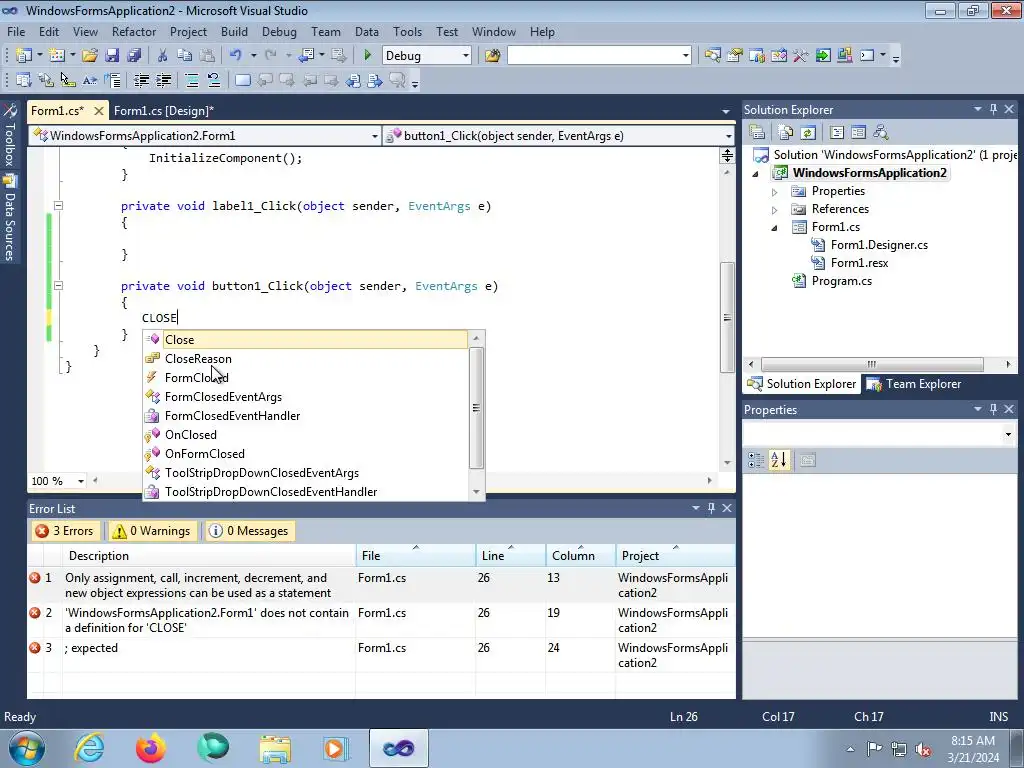
Task: Collapse the Form1.cs node in Solution Explorer
Action: (x=775, y=228)
